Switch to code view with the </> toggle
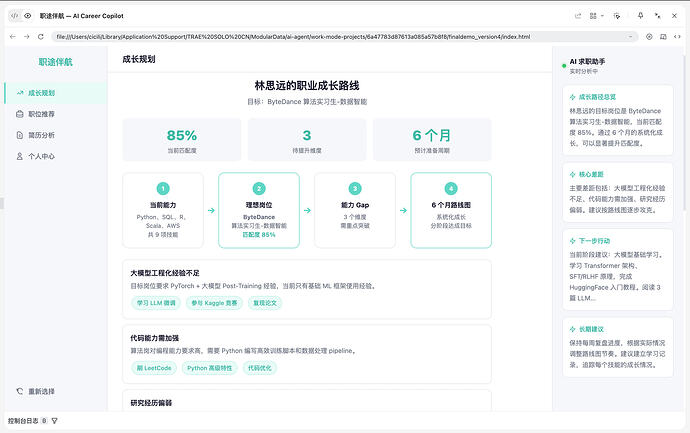Viewport: 690px width, 433px height. click(15, 16)
